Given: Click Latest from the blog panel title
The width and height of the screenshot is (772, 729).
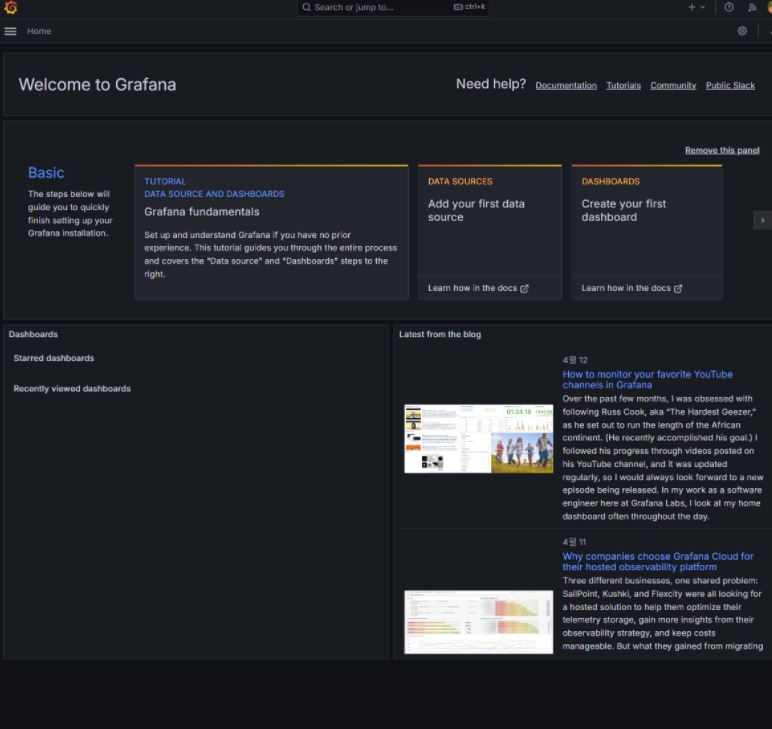Looking at the screenshot, I should (x=440, y=334).
